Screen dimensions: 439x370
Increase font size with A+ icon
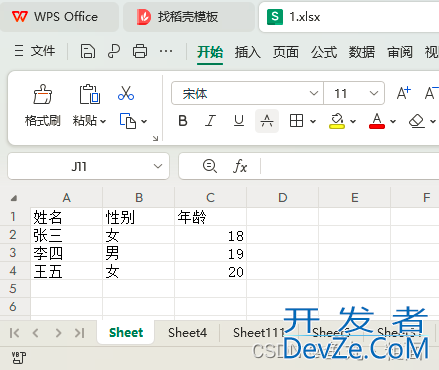point(404,93)
